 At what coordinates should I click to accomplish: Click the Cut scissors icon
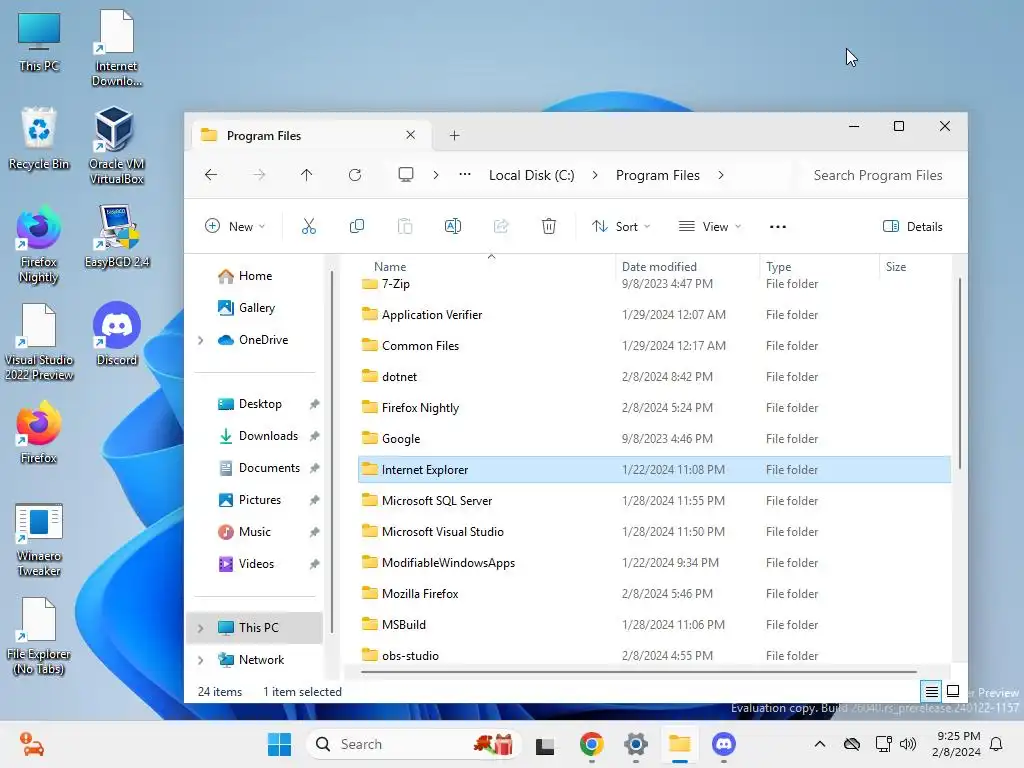coord(308,227)
